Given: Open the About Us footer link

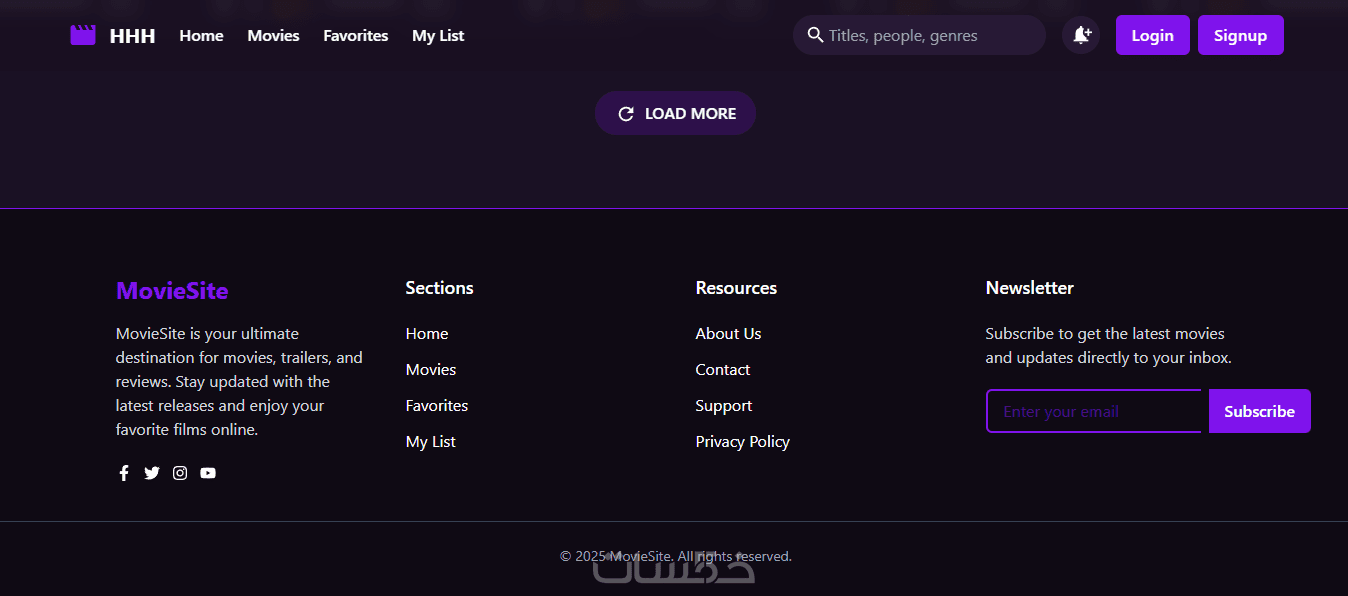Looking at the screenshot, I should point(728,333).
